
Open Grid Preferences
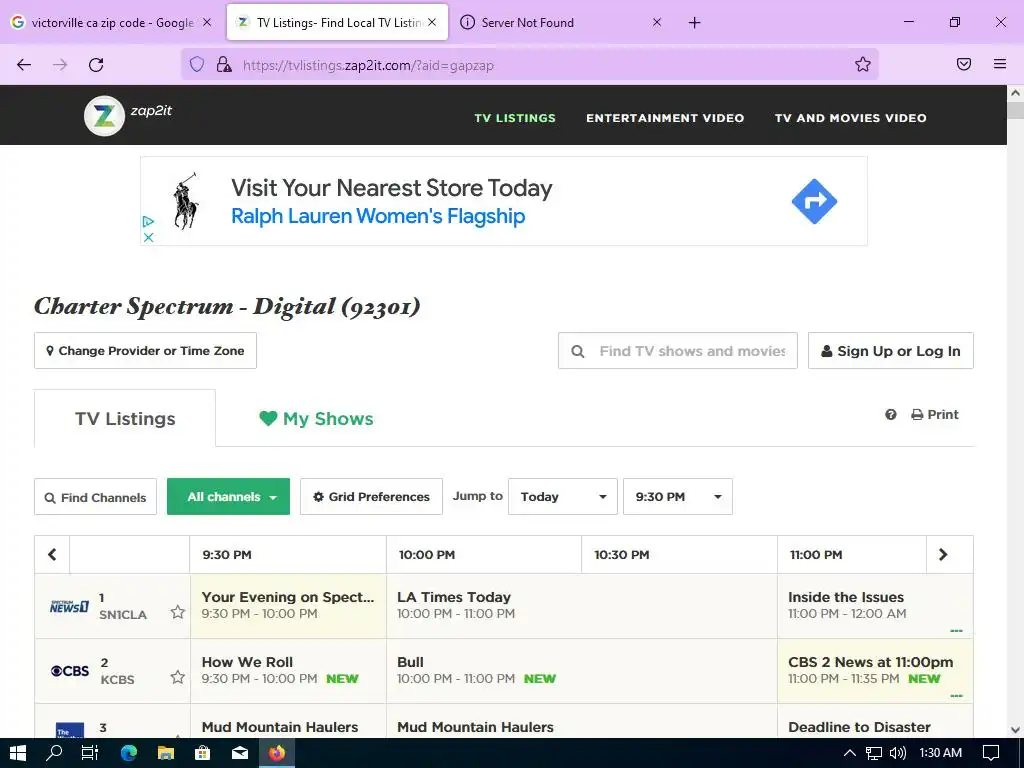coord(371,496)
